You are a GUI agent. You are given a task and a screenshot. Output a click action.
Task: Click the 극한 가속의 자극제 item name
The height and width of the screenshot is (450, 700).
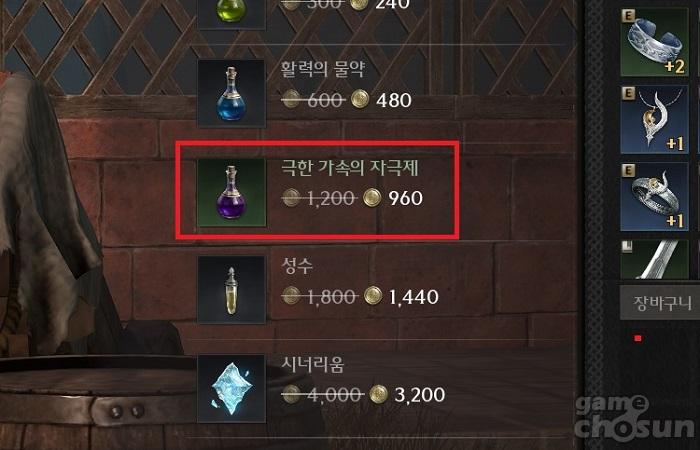coord(350,168)
